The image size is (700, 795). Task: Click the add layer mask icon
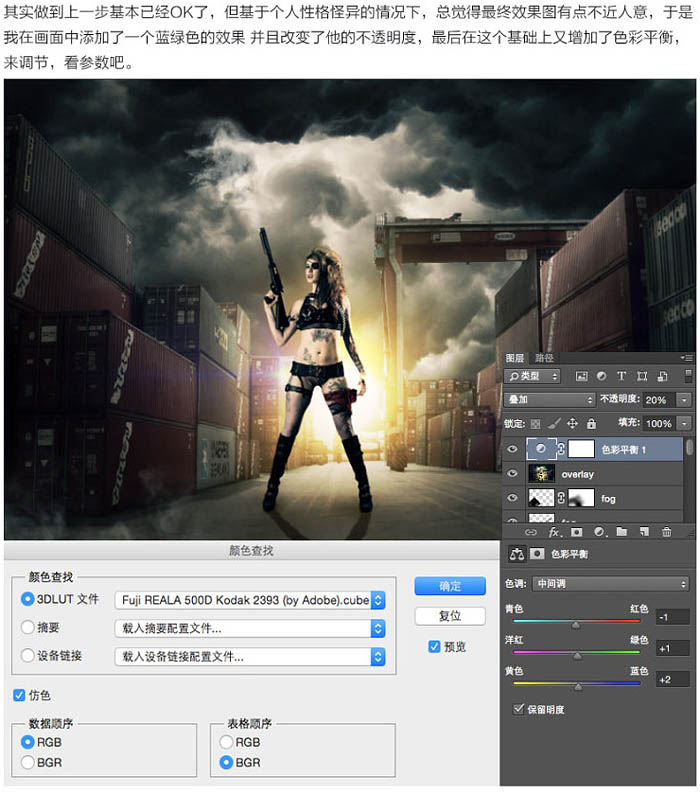coord(576,532)
